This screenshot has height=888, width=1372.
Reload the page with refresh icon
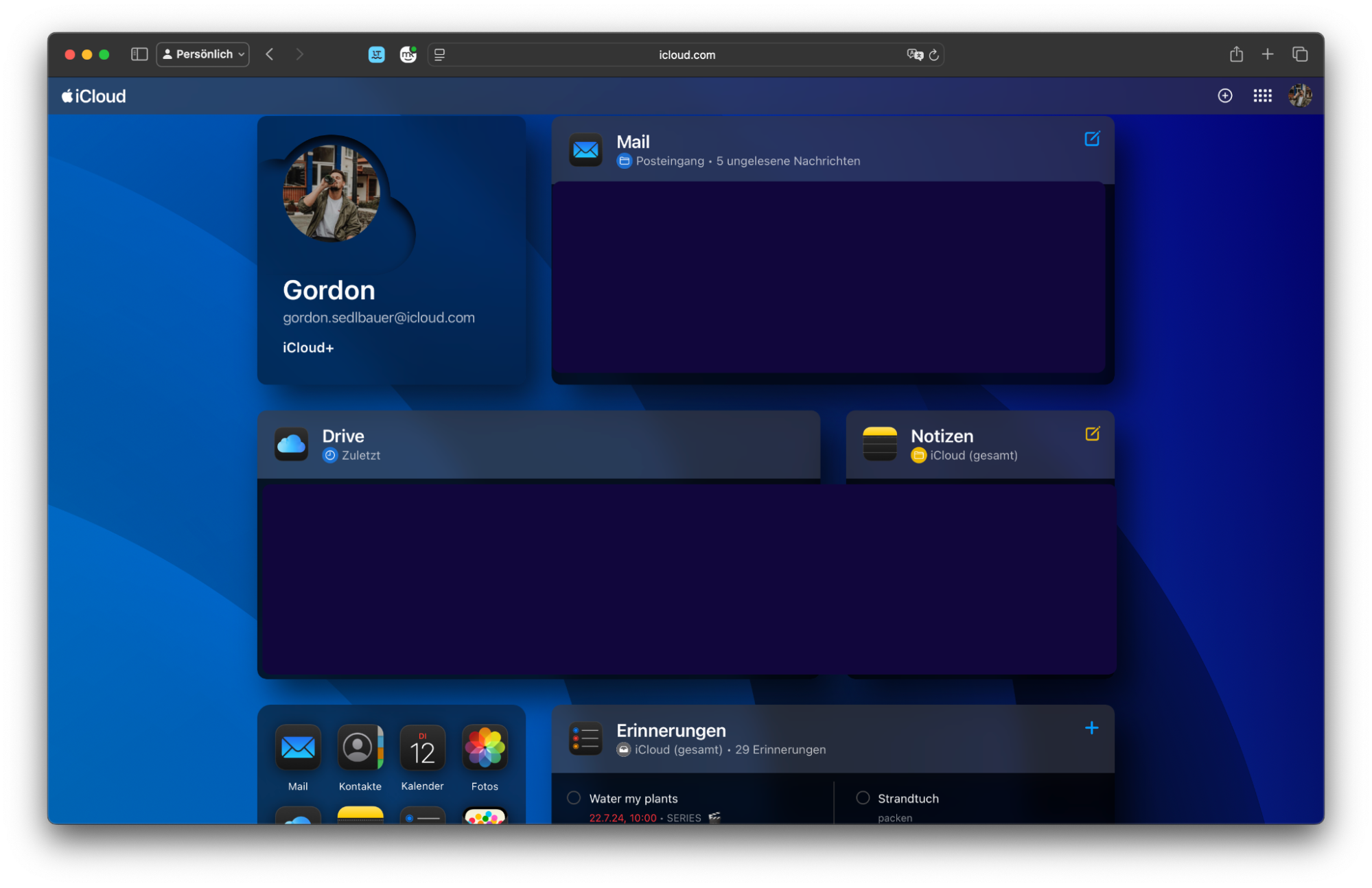[x=933, y=55]
